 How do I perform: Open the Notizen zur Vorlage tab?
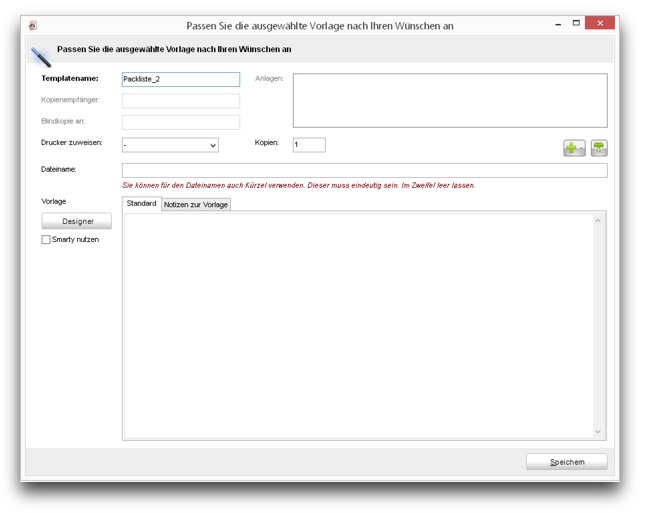click(x=196, y=204)
